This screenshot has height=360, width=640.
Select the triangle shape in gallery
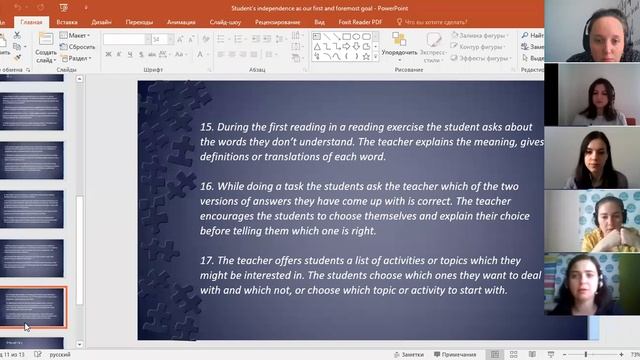coord(317,47)
